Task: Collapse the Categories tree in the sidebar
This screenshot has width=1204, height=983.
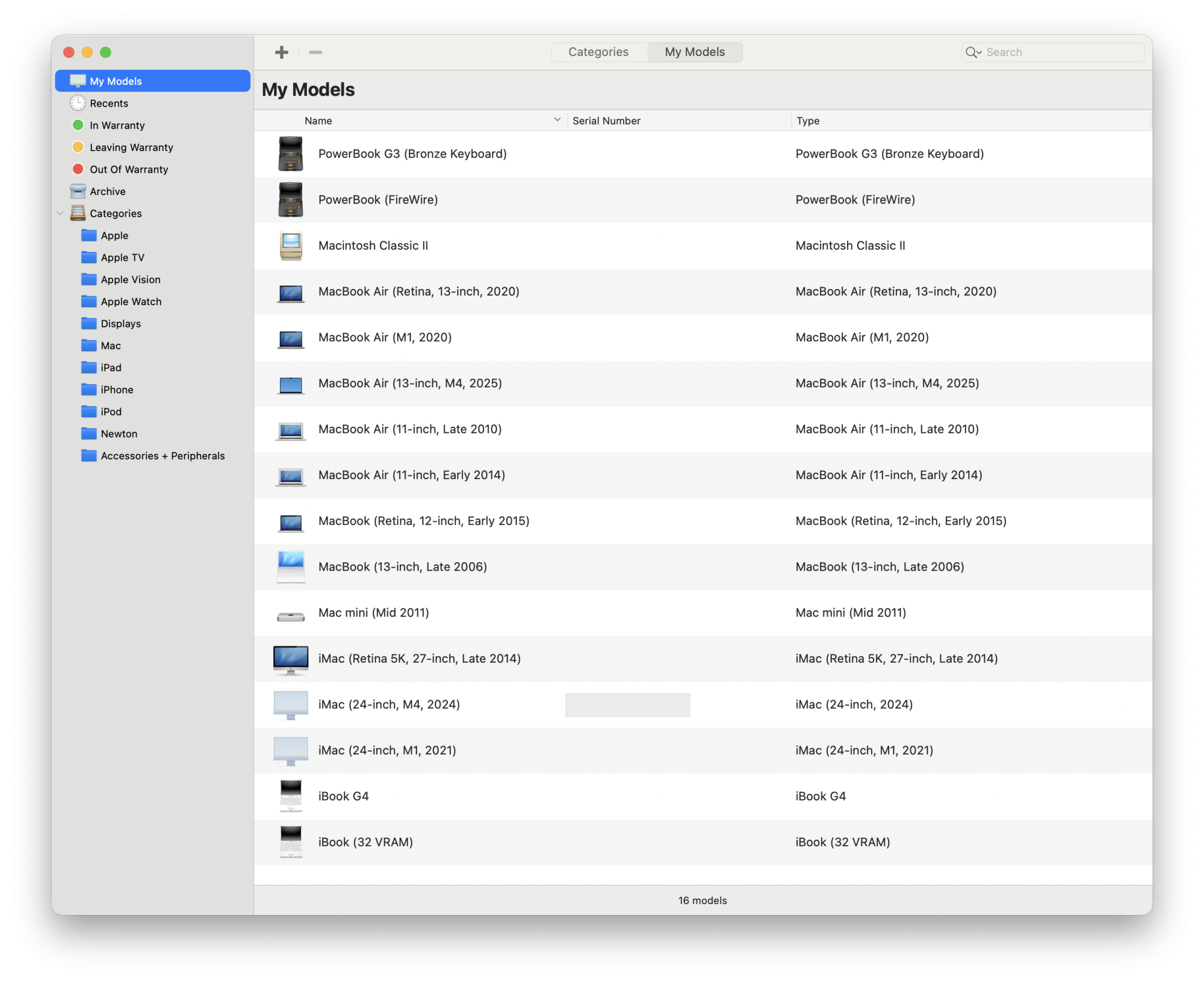Action: [x=60, y=213]
